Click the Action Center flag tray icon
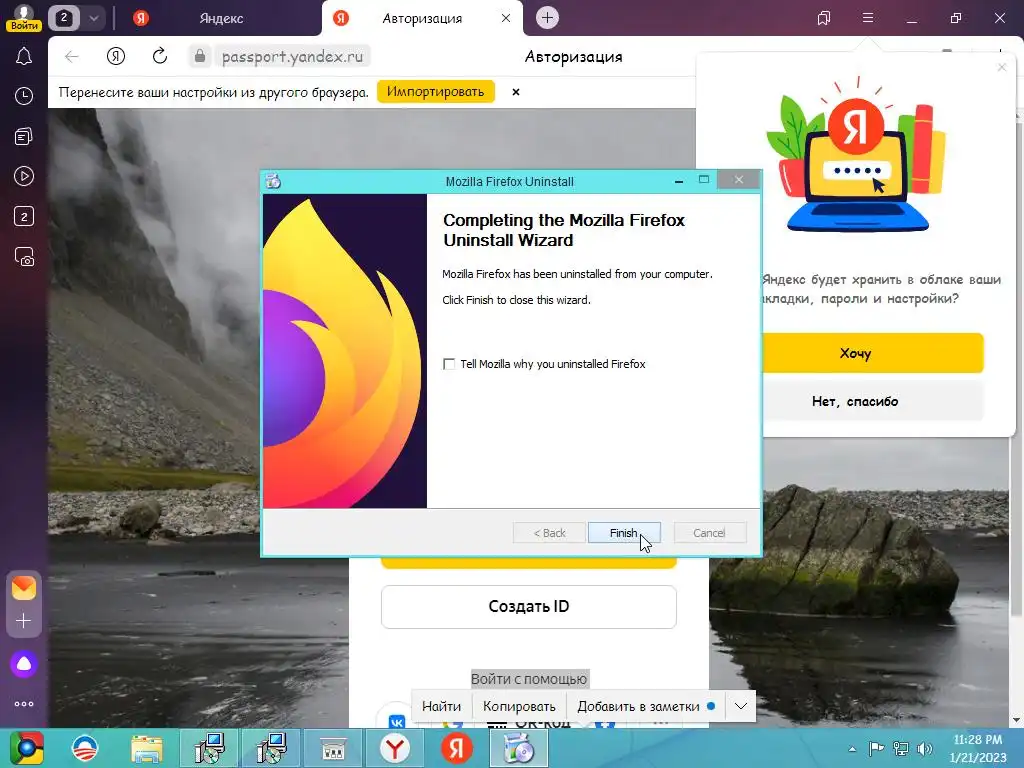This screenshot has width=1024, height=768. pyautogui.click(x=876, y=749)
